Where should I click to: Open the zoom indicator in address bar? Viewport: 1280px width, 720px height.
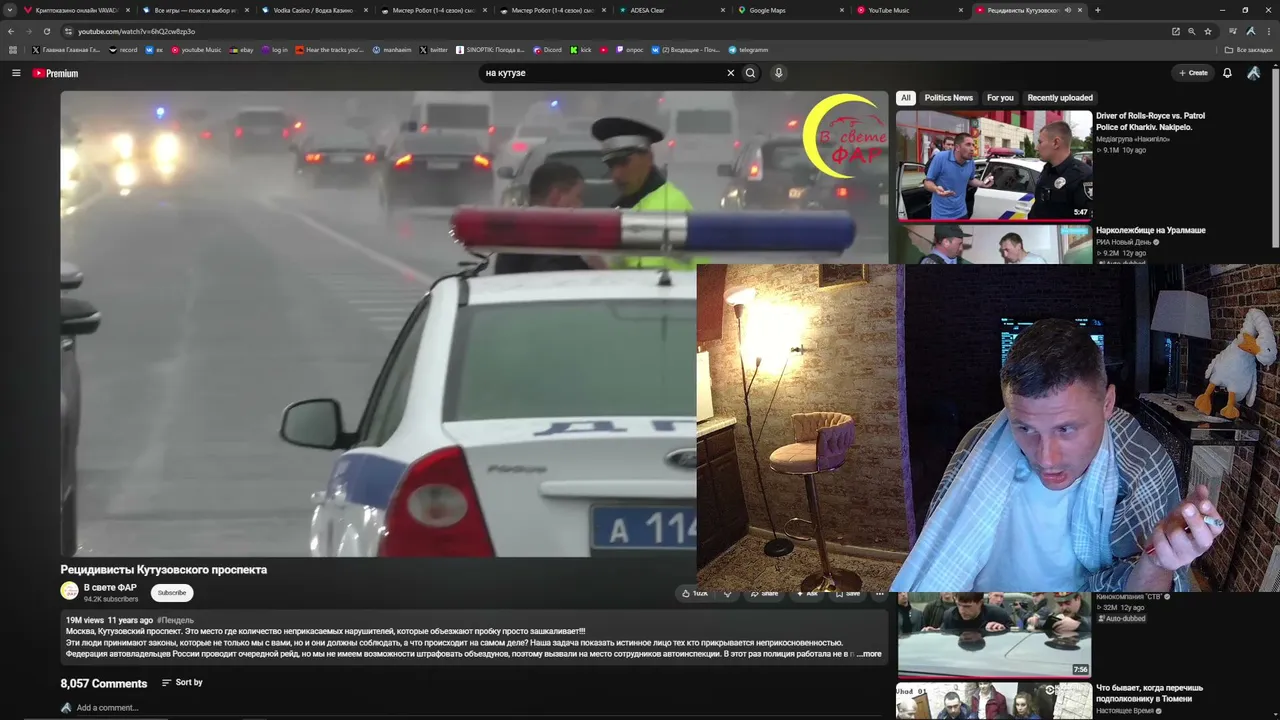[x=1192, y=31]
